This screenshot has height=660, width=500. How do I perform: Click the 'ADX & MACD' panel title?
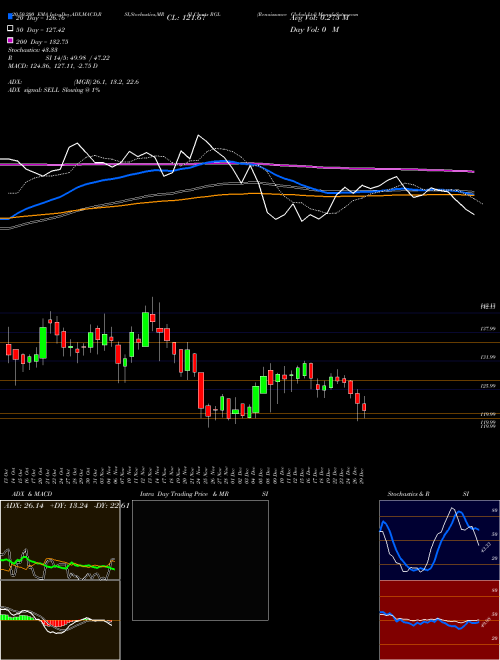point(32,494)
